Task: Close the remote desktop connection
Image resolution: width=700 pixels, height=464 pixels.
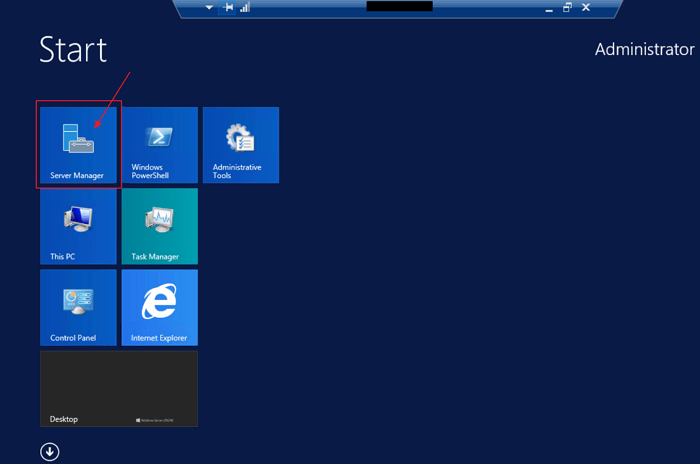Action: (586, 7)
